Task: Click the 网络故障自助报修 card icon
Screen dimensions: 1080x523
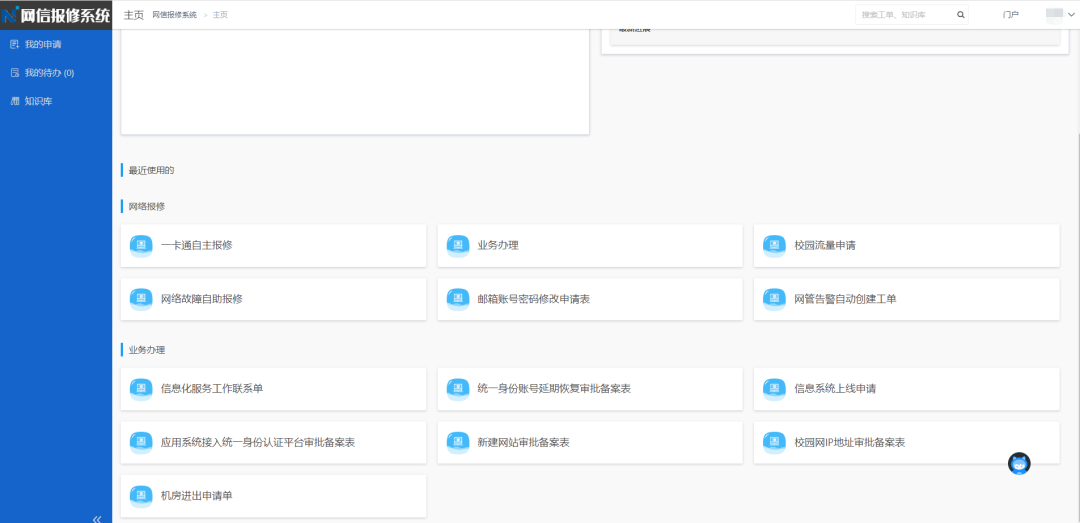Action: (141, 299)
